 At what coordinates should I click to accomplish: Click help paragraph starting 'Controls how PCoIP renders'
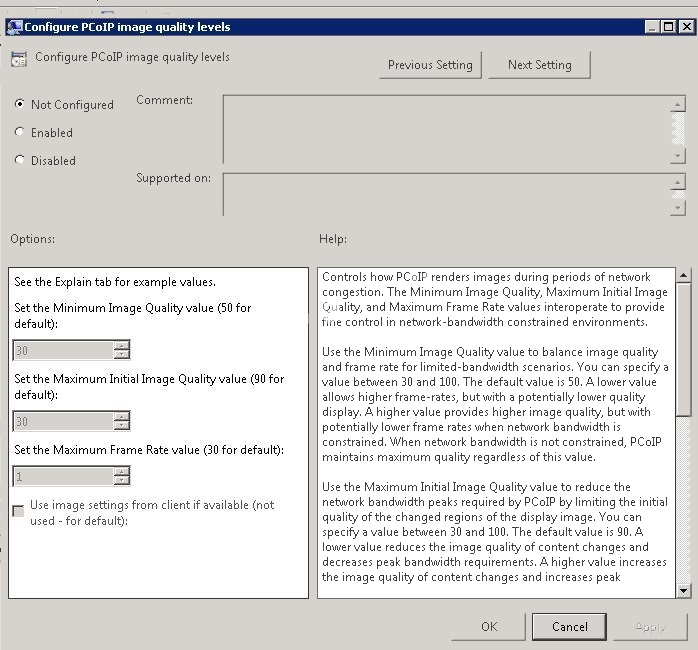click(x=495, y=299)
